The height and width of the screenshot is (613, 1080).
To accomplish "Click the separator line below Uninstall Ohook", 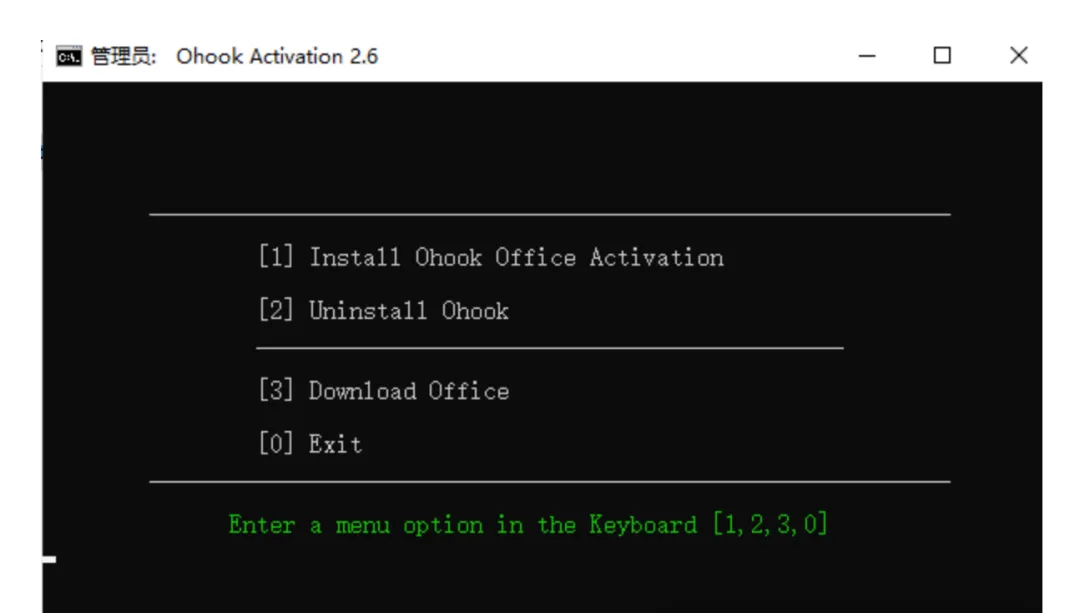I will 549,348.
